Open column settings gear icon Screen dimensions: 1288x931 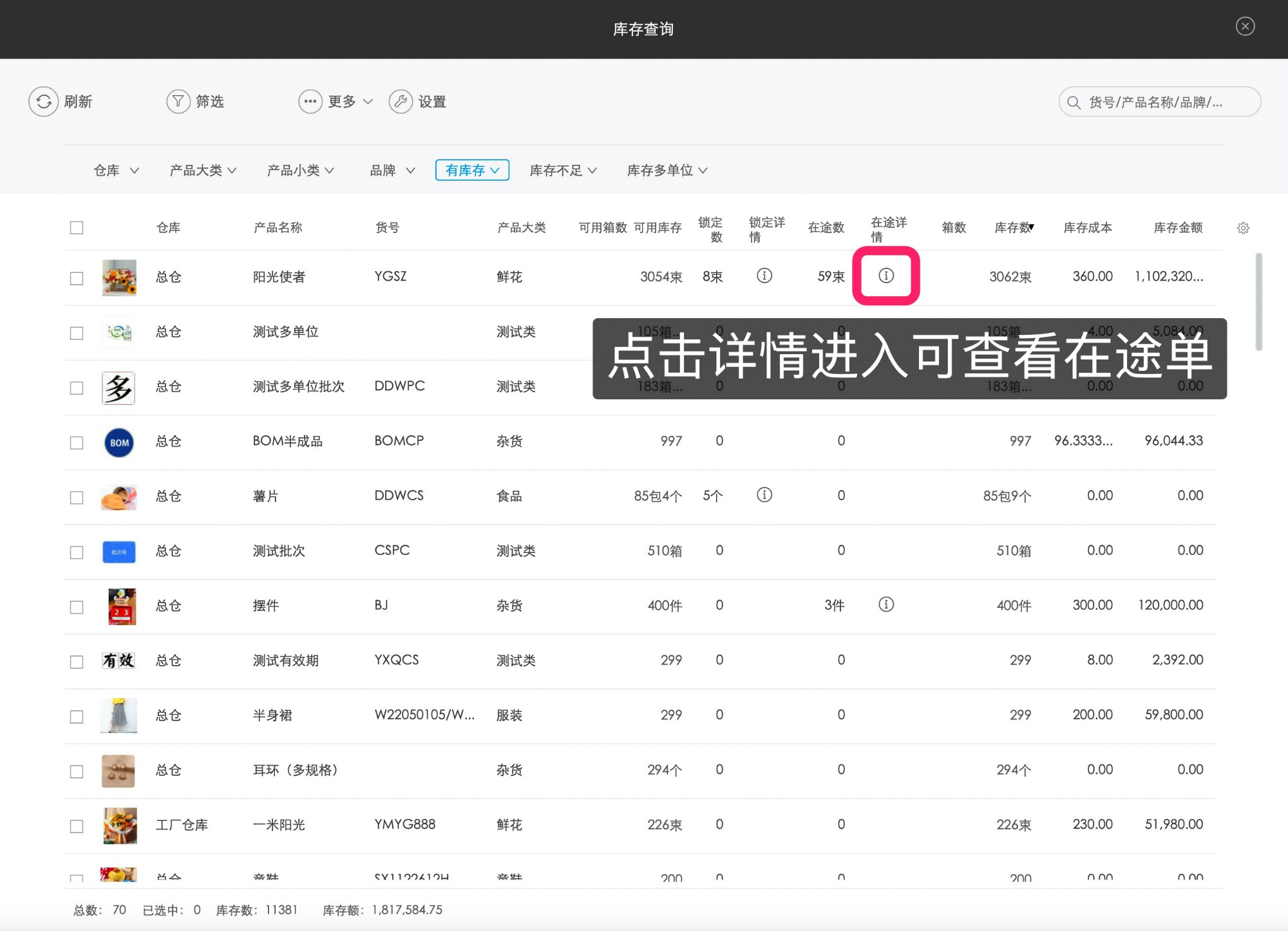point(1243,228)
